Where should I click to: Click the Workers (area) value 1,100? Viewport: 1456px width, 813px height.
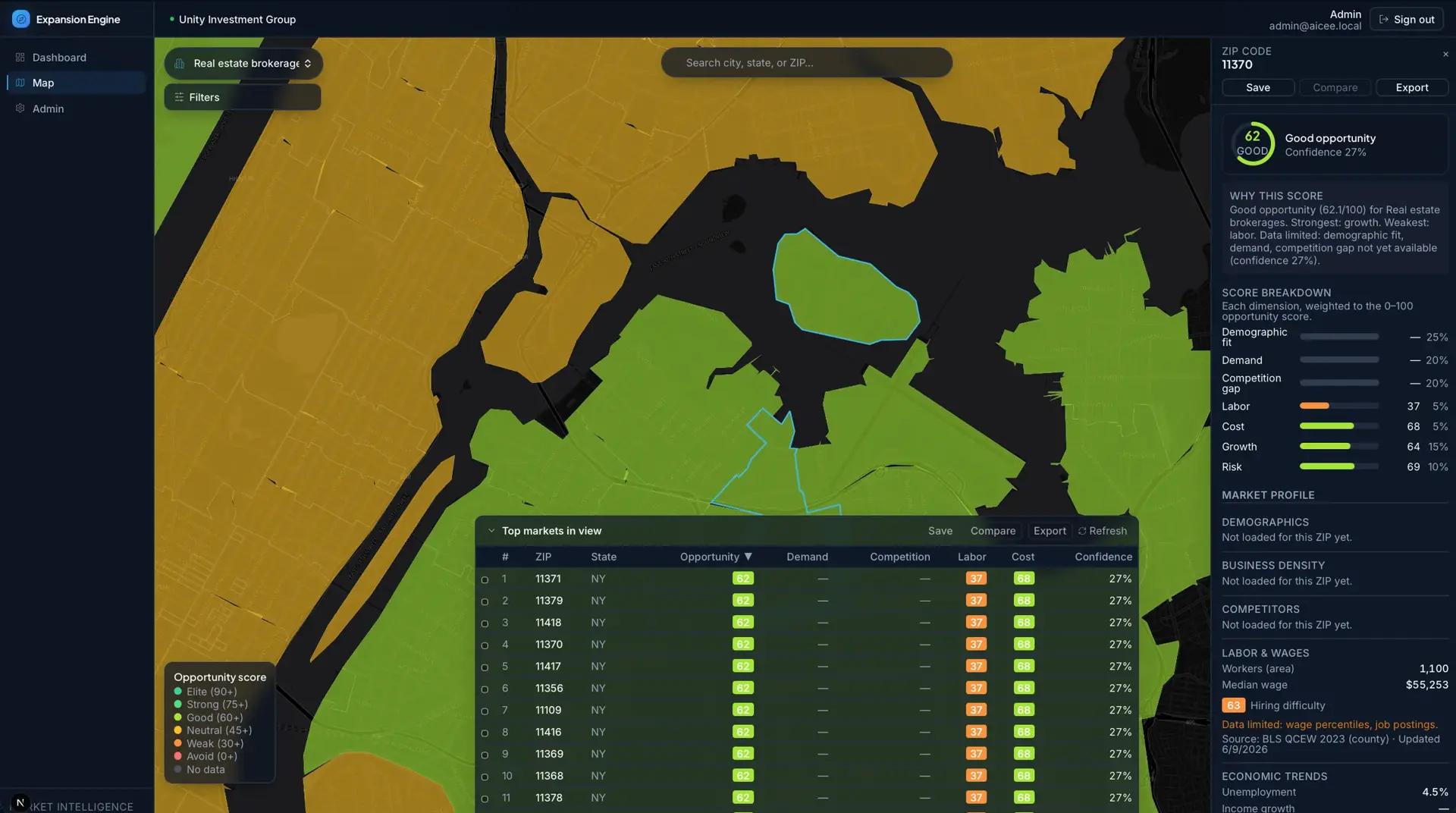1433,669
